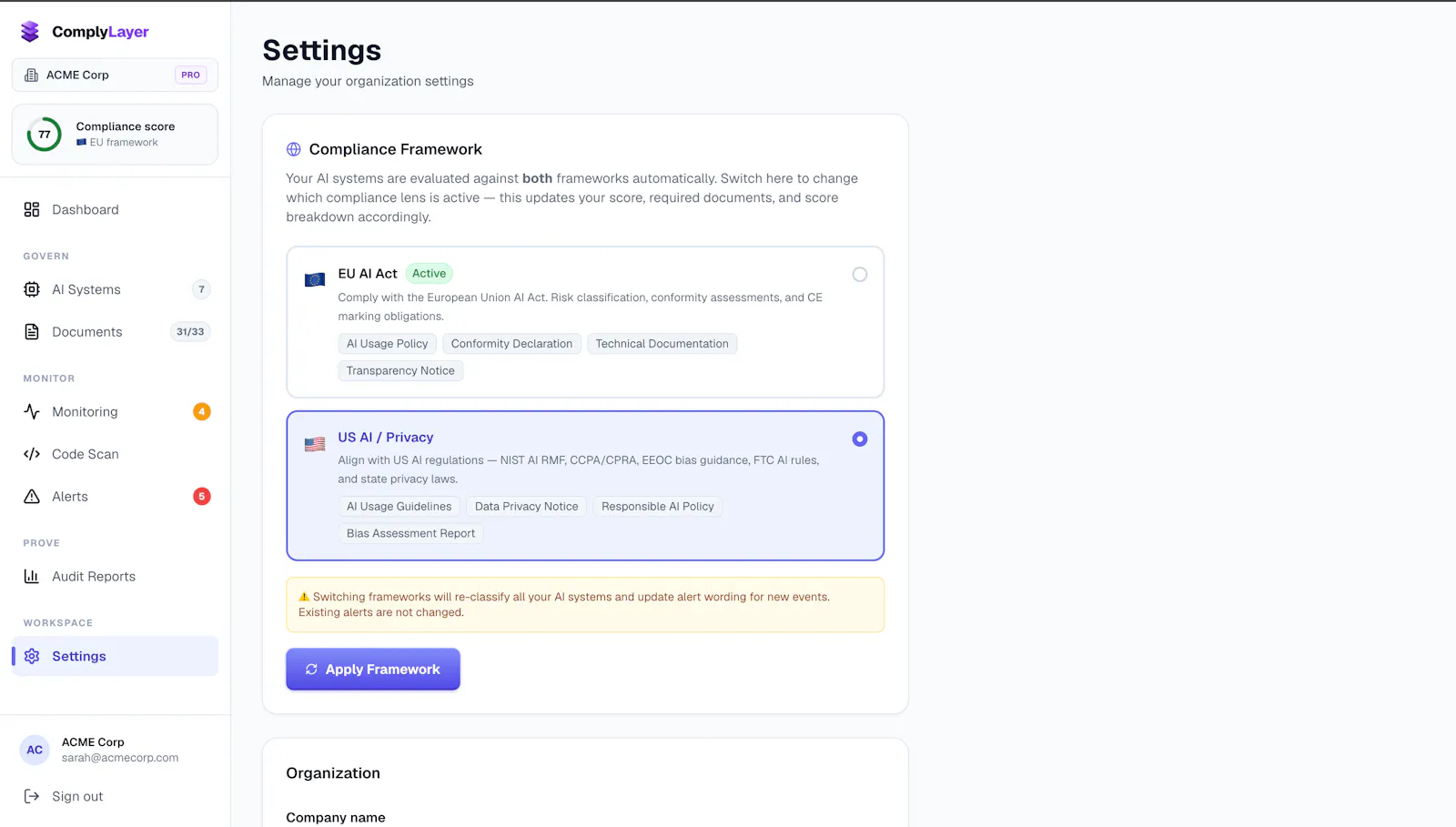Click the red 5 badge on Alerts
Screen dimensions: 1456x827
pos(202,496)
